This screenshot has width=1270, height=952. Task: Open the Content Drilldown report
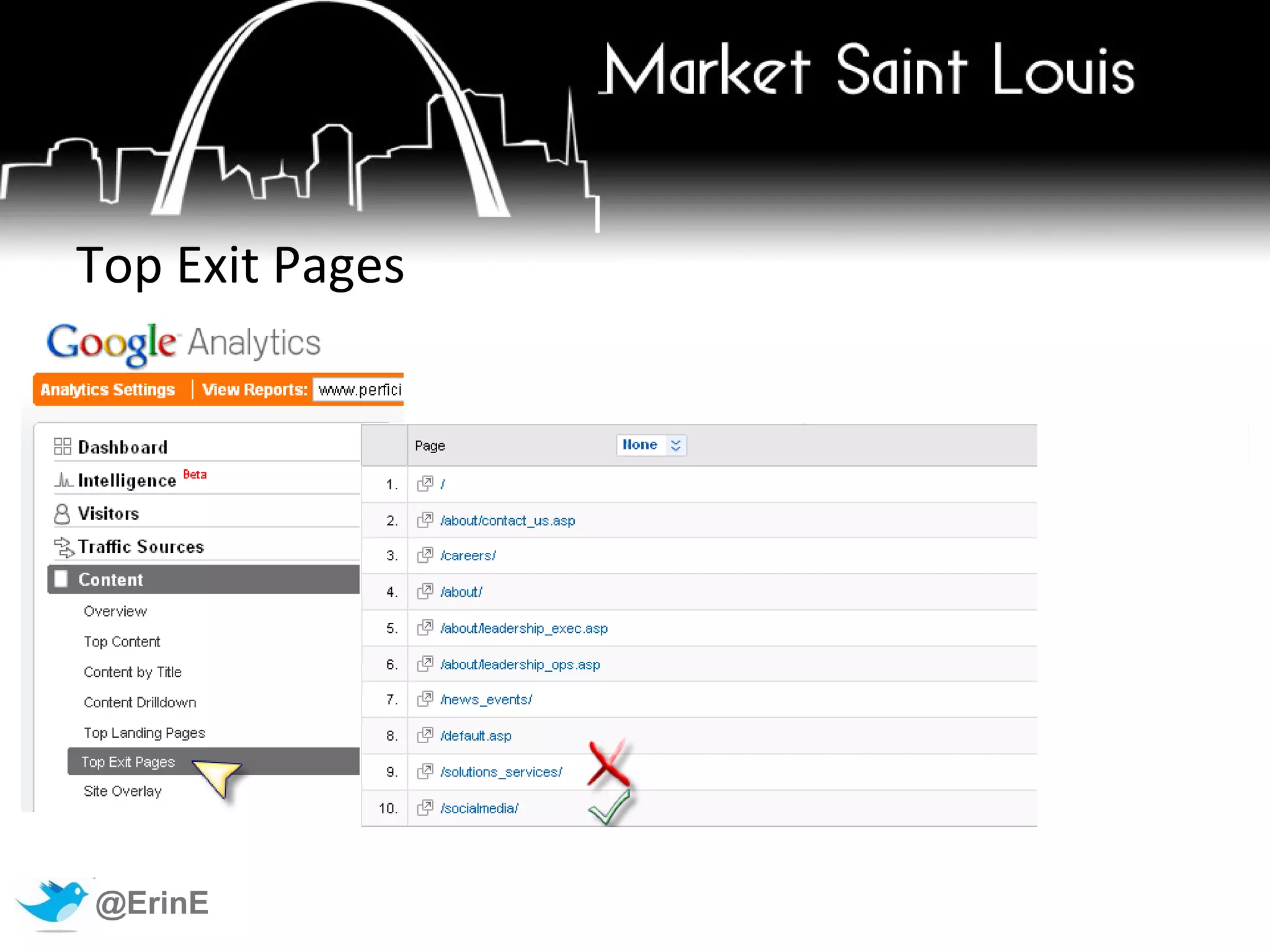pyautogui.click(x=140, y=702)
